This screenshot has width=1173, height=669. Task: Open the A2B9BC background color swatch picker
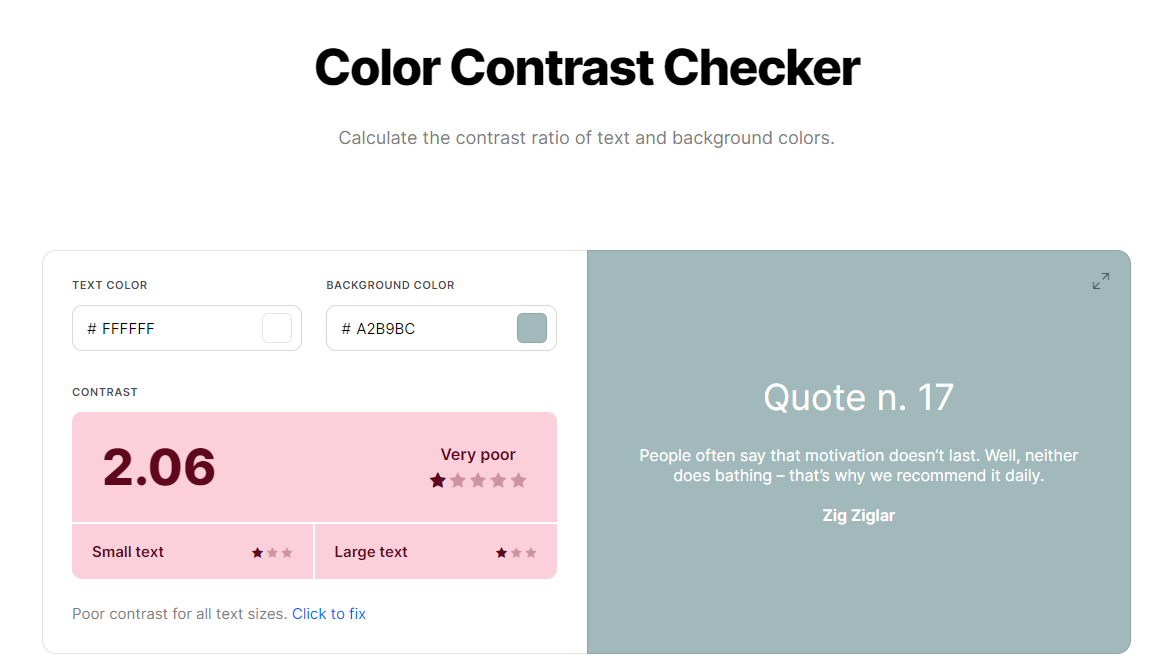point(531,327)
